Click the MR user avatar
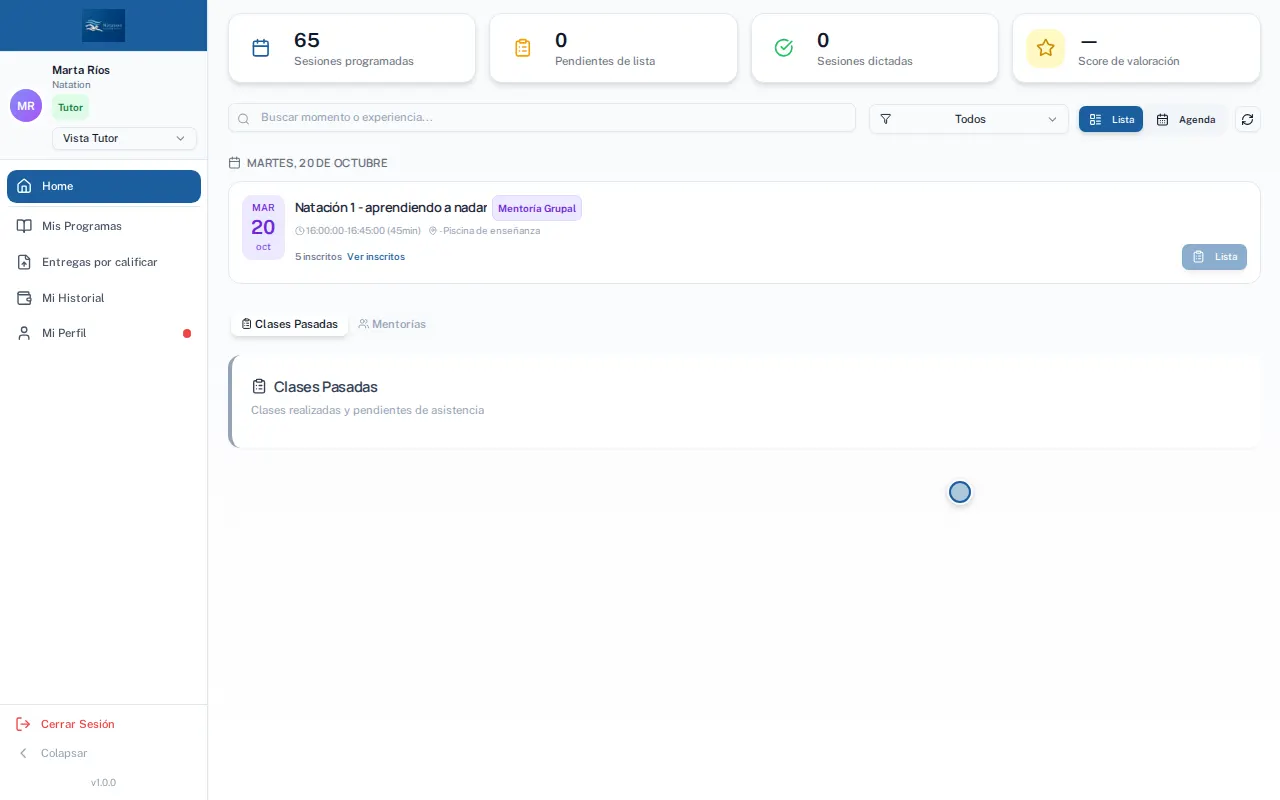The image size is (1280, 800). 26,106
